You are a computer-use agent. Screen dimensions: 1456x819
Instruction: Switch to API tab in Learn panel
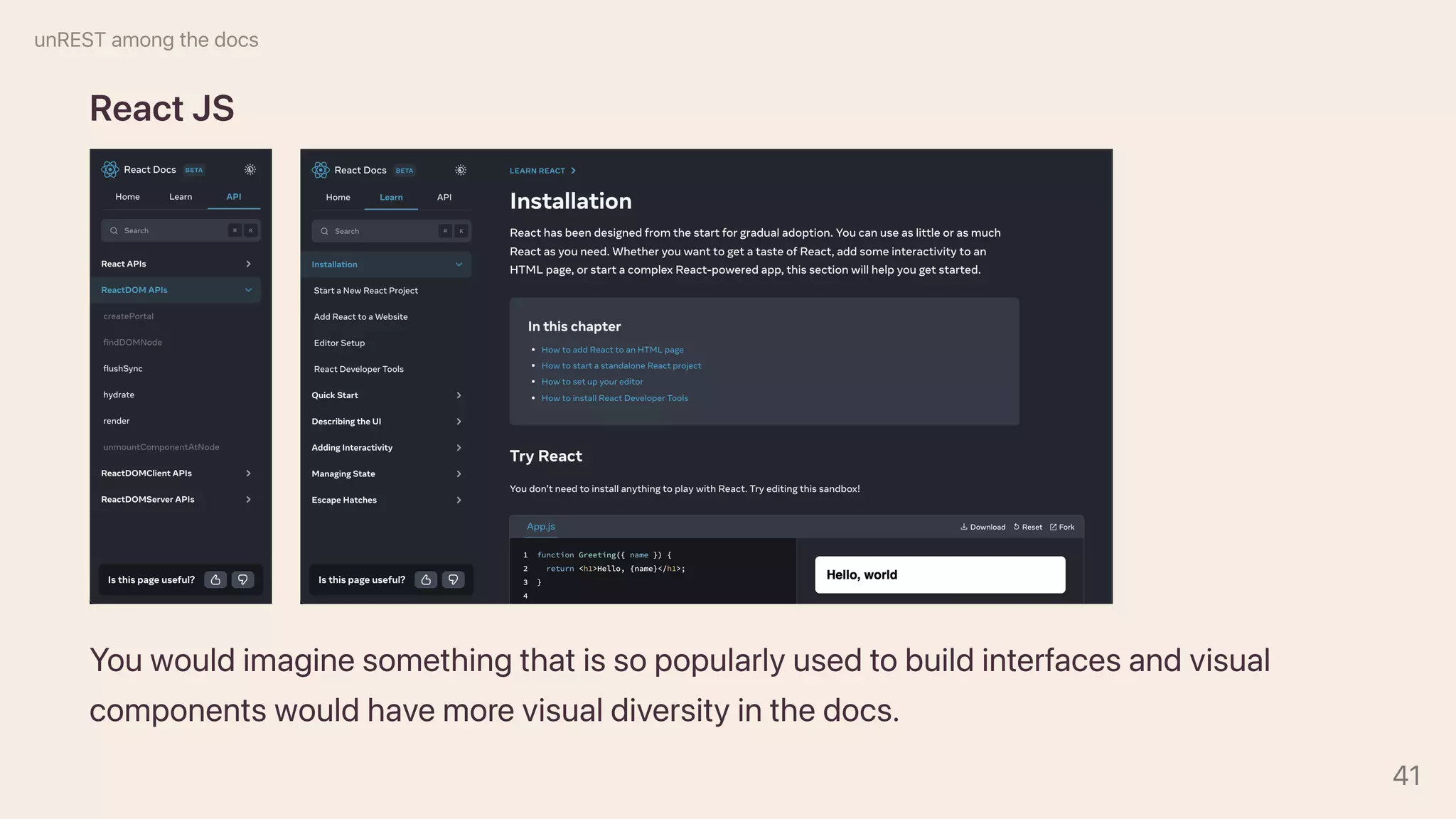click(444, 198)
